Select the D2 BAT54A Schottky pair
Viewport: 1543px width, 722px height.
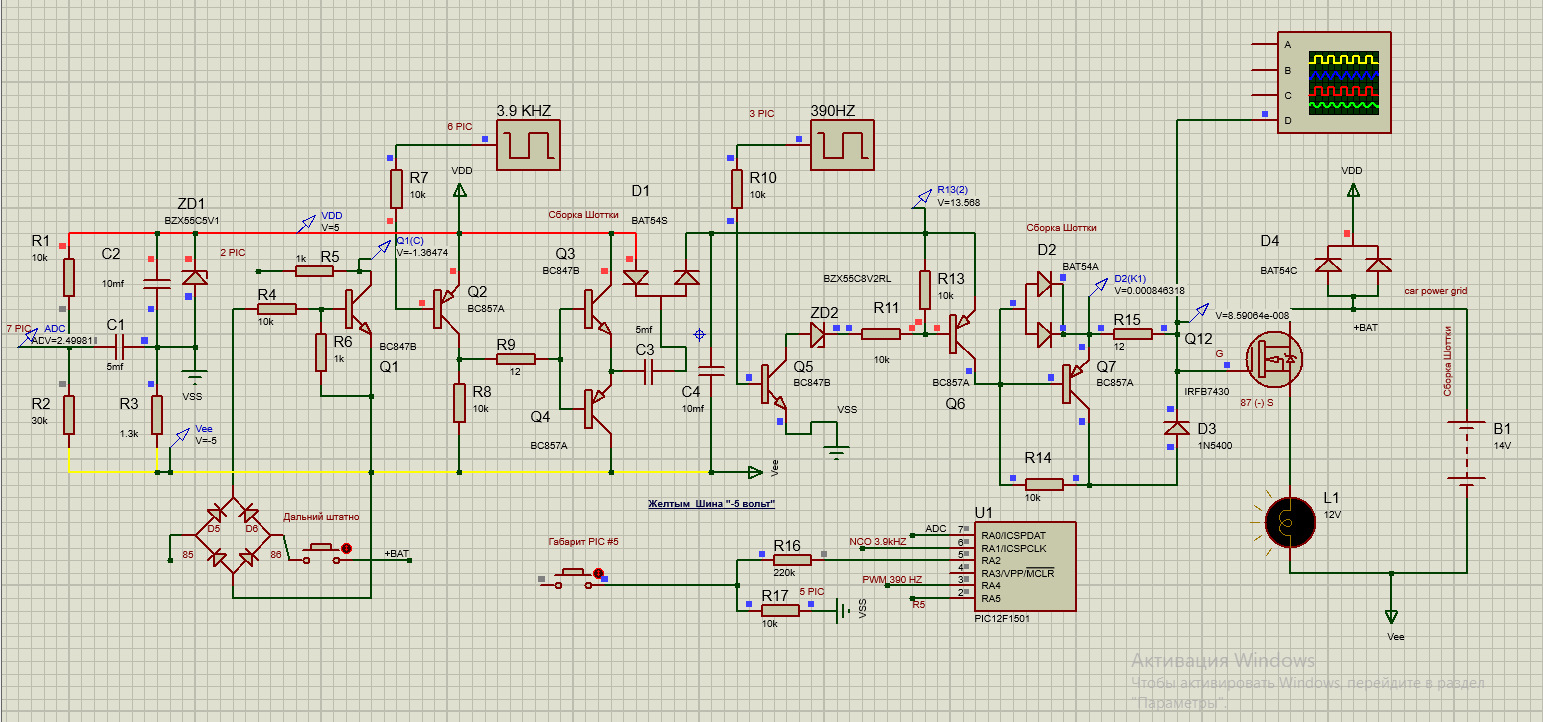(1044, 310)
